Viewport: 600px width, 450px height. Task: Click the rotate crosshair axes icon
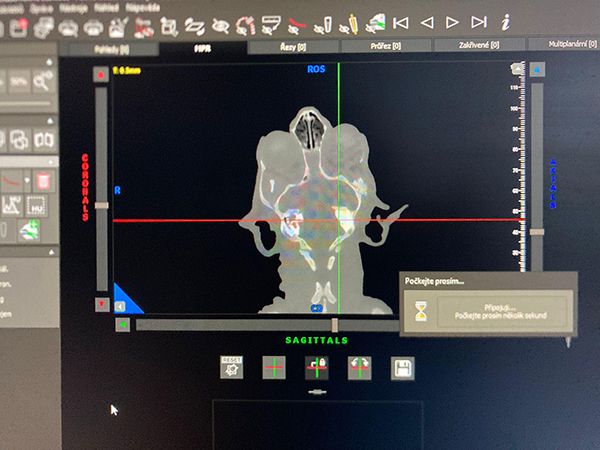[360, 368]
